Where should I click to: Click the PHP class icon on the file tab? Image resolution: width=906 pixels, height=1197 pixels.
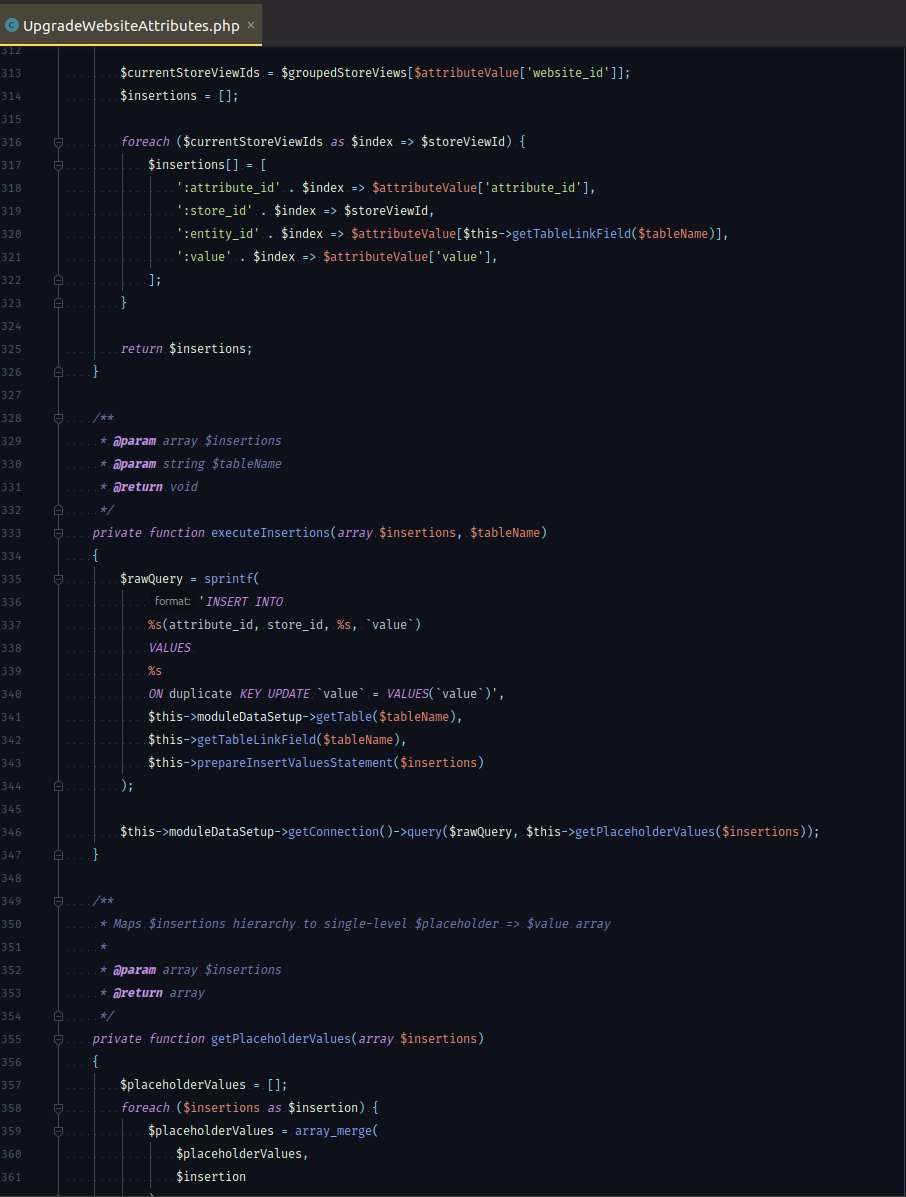tap(11, 25)
